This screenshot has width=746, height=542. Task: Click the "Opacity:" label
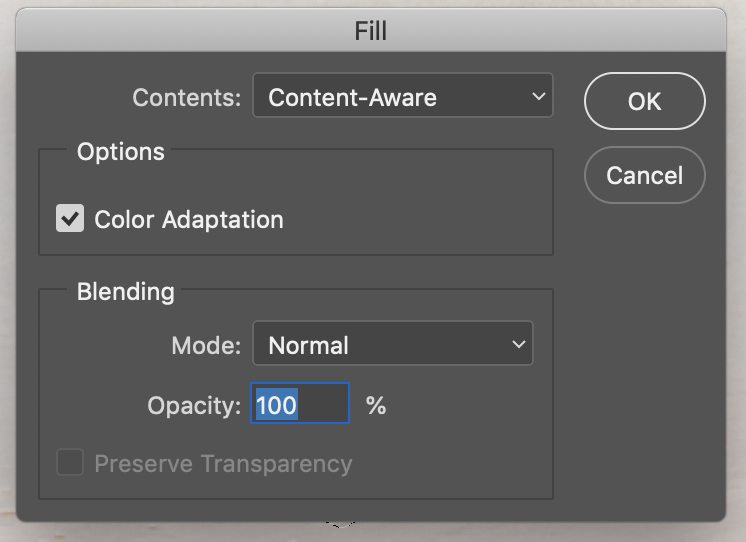(x=194, y=405)
